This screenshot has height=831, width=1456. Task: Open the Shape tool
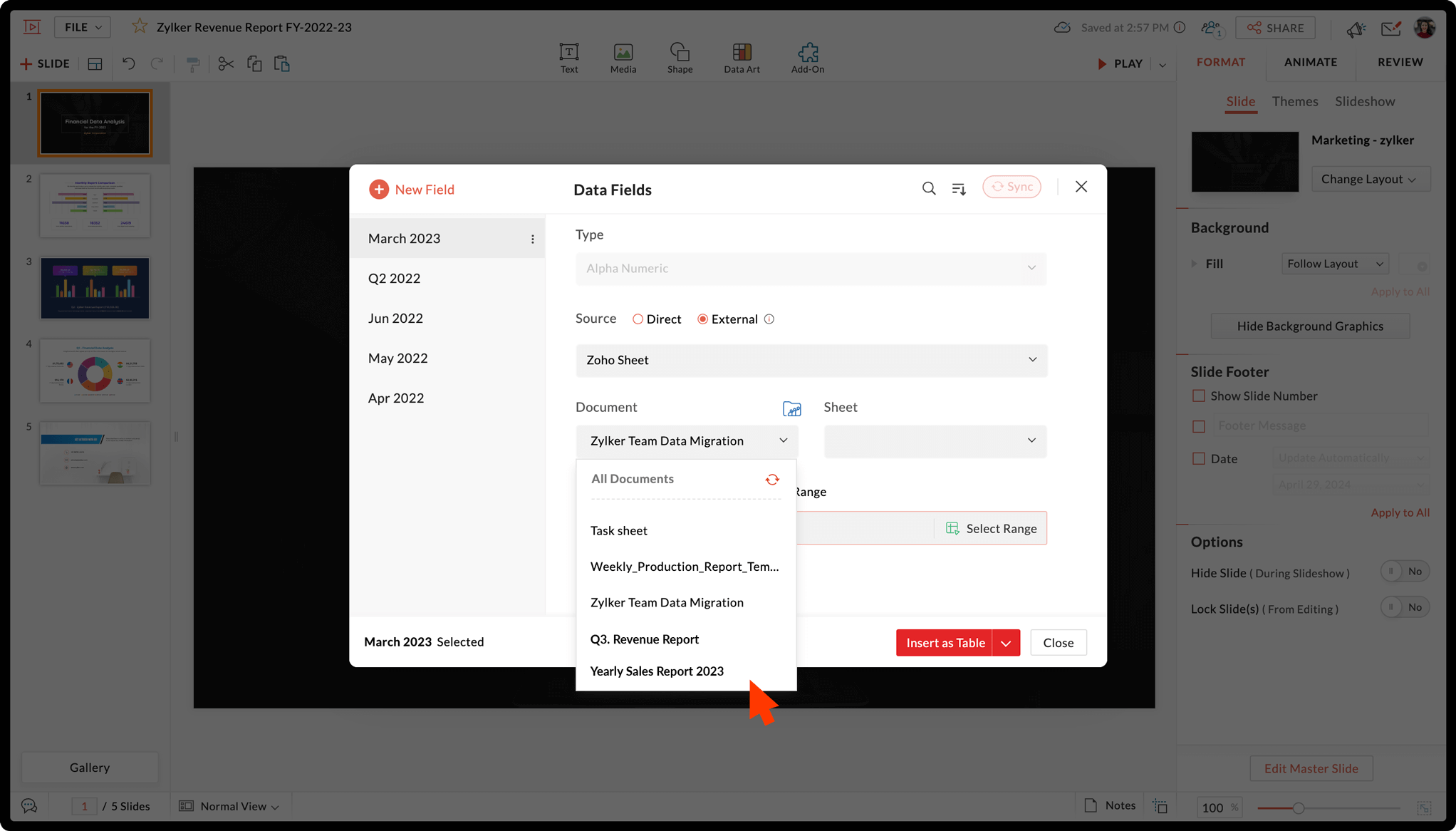[x=680, y=58]
